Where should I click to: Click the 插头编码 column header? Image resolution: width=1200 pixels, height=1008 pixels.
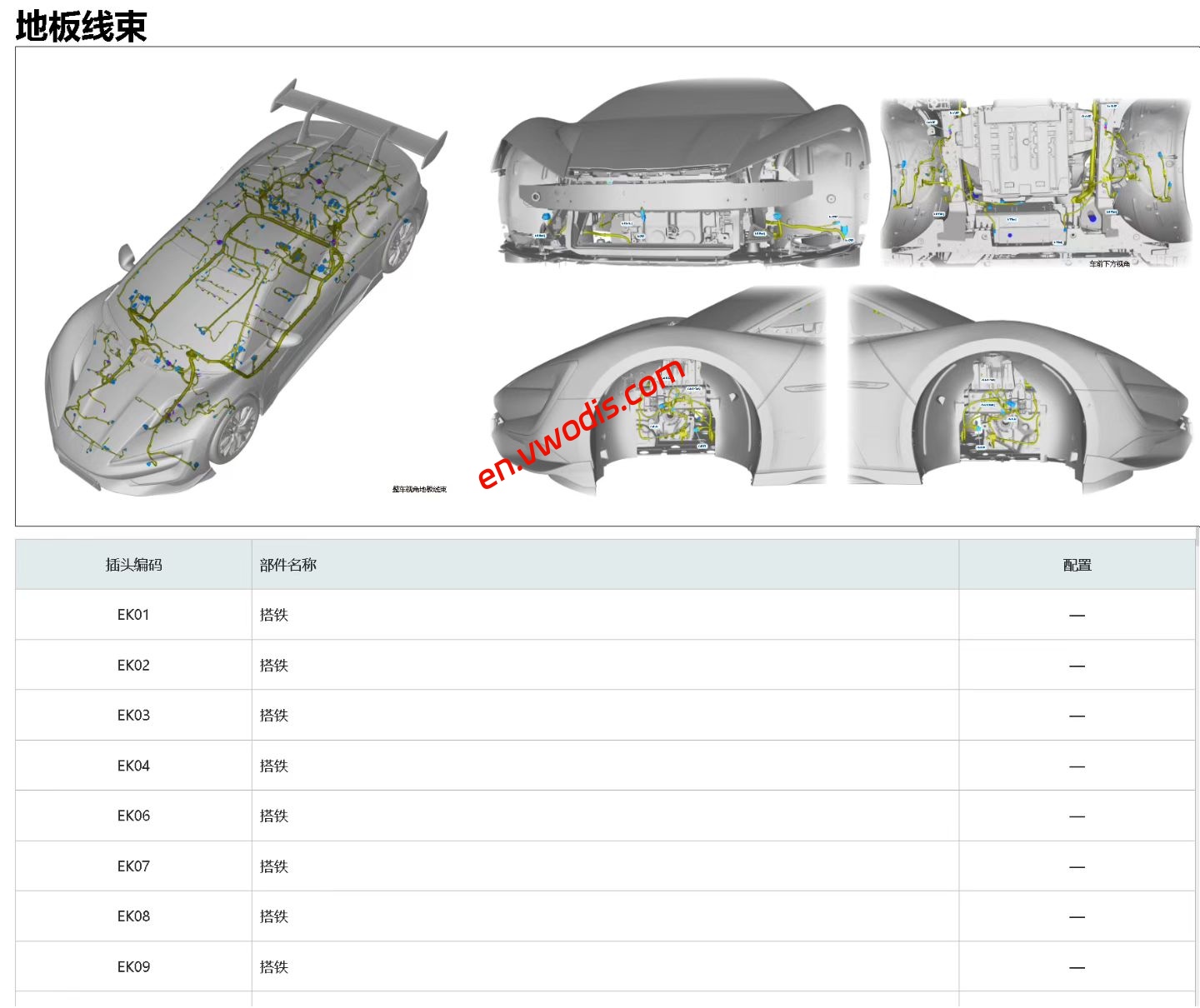[x=133, y=564]
